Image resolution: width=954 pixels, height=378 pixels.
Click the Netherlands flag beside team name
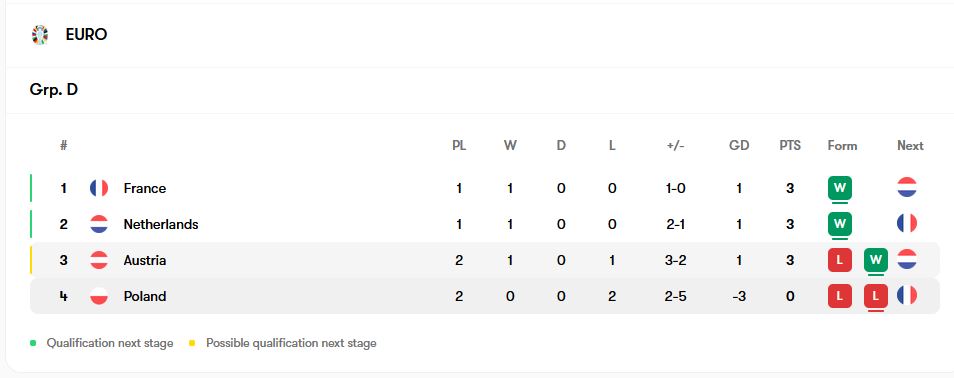(99, 224)
